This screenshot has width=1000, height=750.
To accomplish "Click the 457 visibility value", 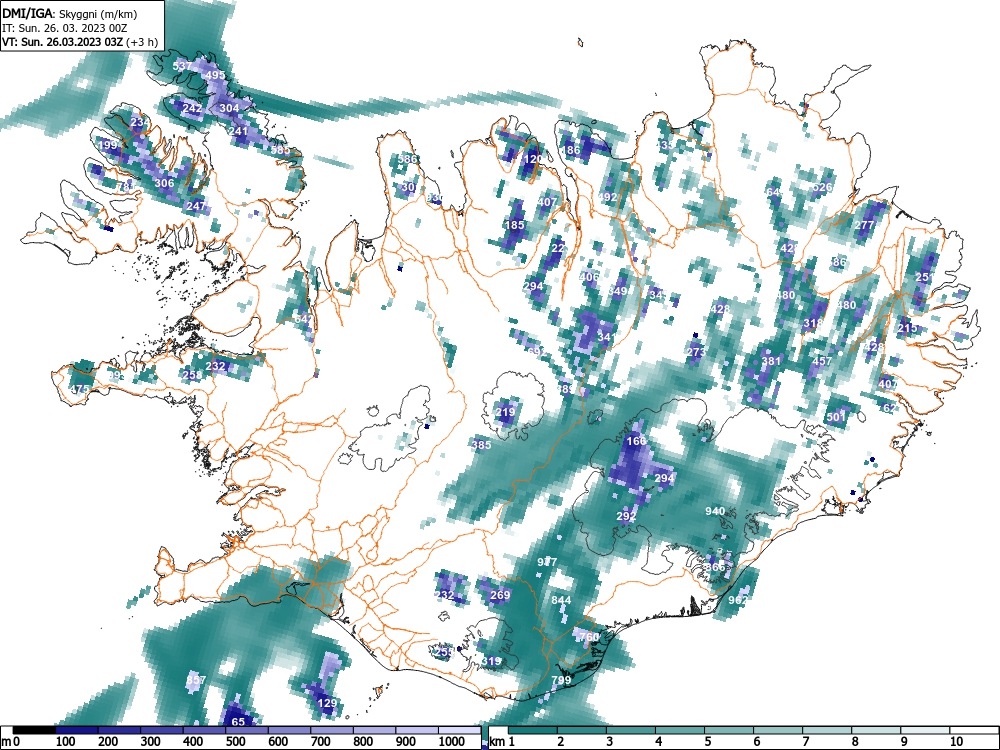I will coord(821,361).
